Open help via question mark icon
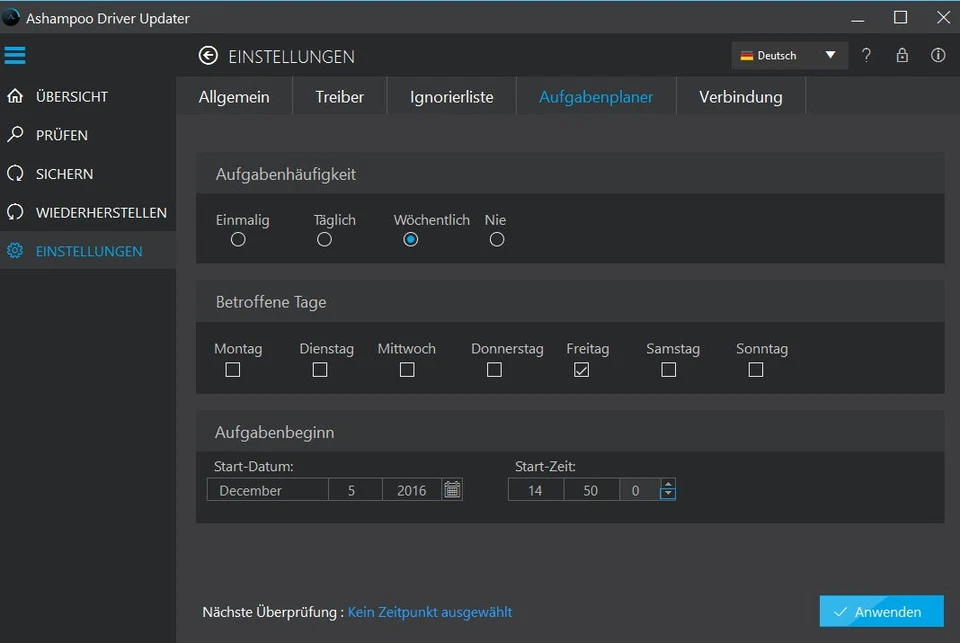The image size is (960, 643). tap(867, 56)
